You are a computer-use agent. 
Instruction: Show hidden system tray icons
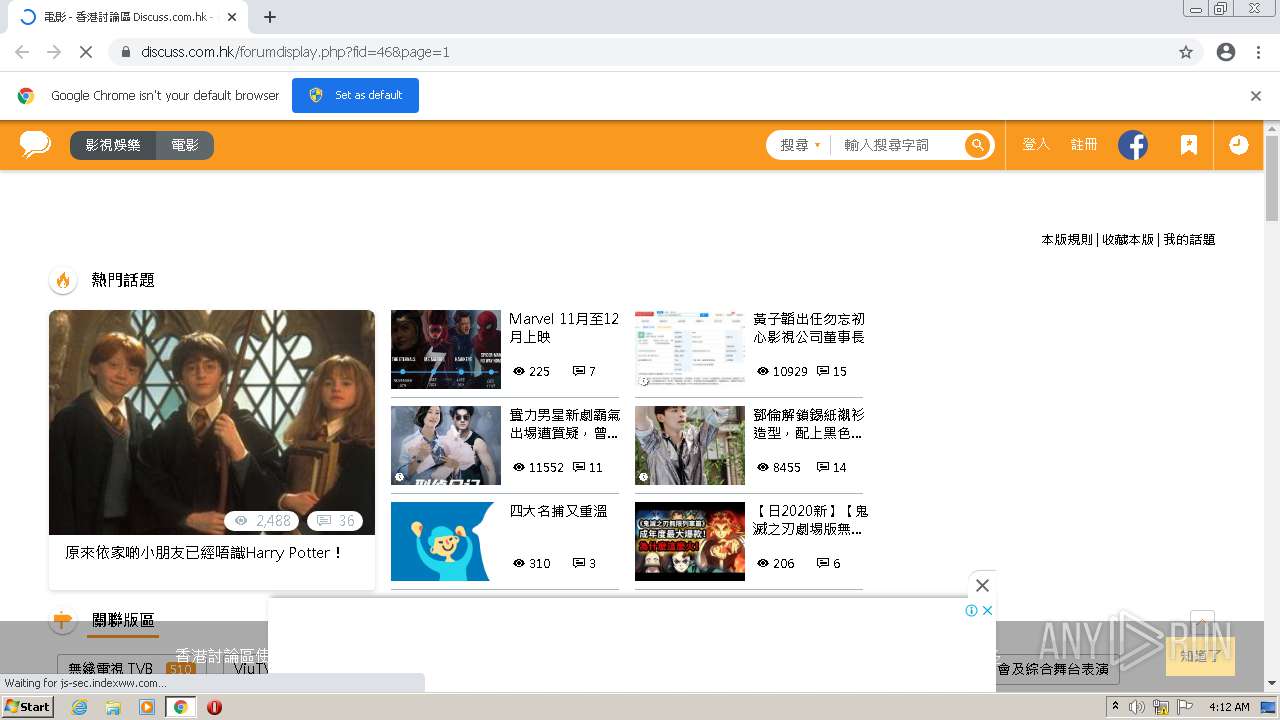point(1115,707)
